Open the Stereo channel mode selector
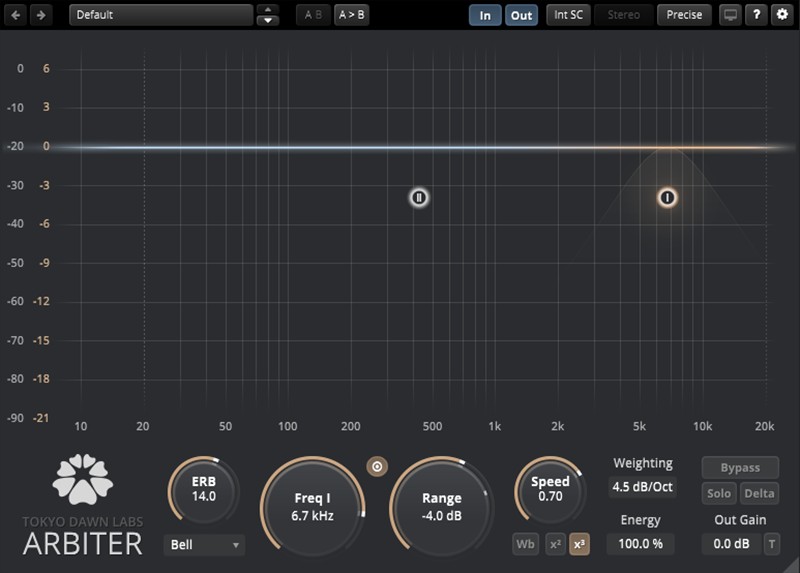 pyautogui.click(x=623, y=15)
